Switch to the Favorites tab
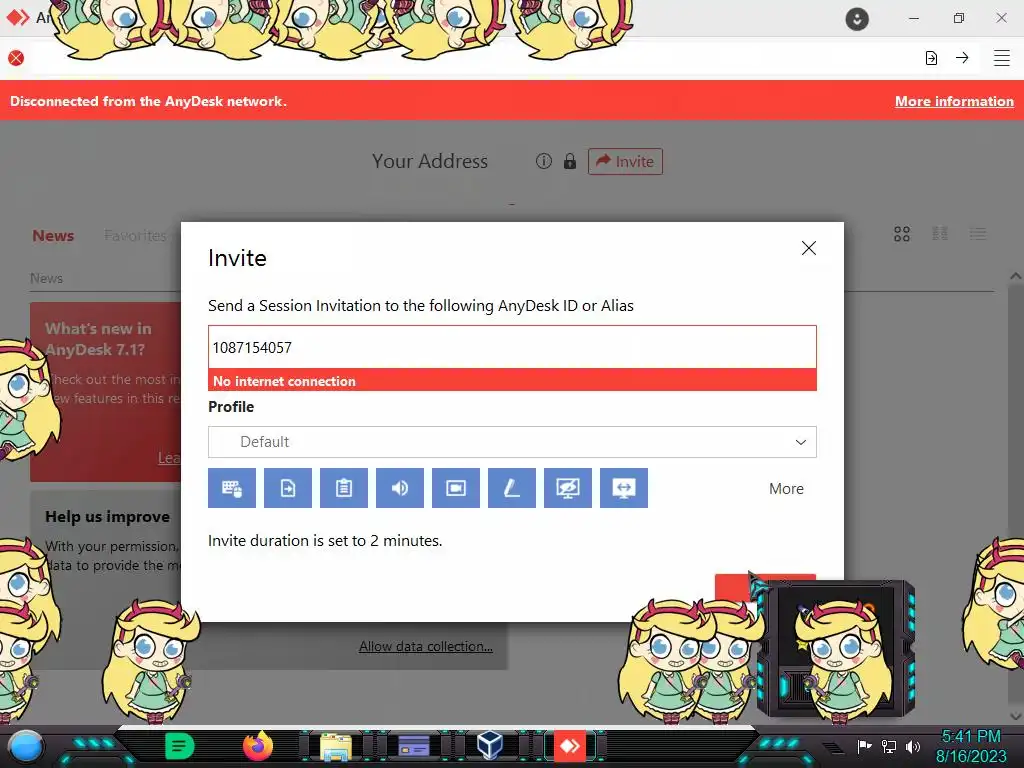The width and height of the screenshot is (1024, 768). coord(135,236)
